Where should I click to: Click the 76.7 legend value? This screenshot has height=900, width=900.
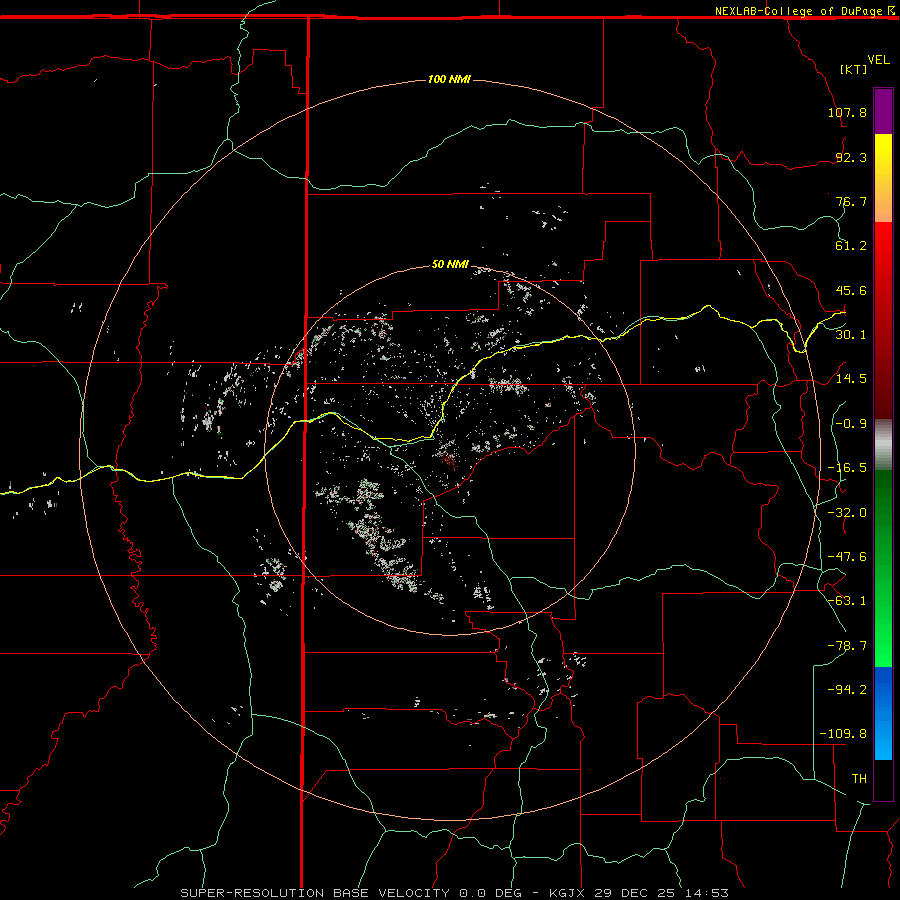[851, 201]
